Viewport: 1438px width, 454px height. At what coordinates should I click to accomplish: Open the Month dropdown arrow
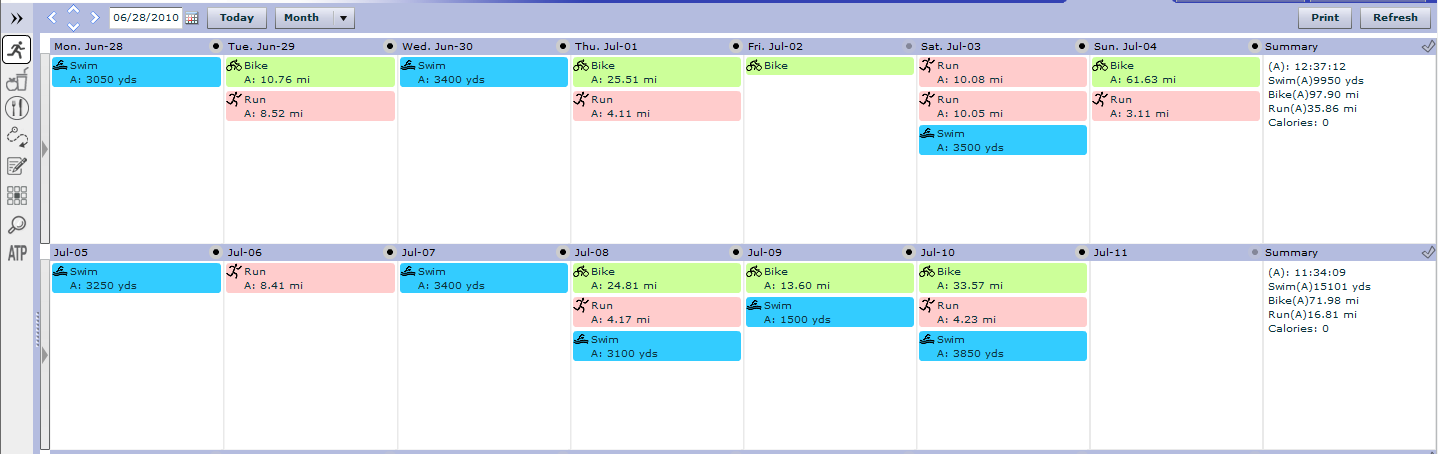(x=343, y=17)
